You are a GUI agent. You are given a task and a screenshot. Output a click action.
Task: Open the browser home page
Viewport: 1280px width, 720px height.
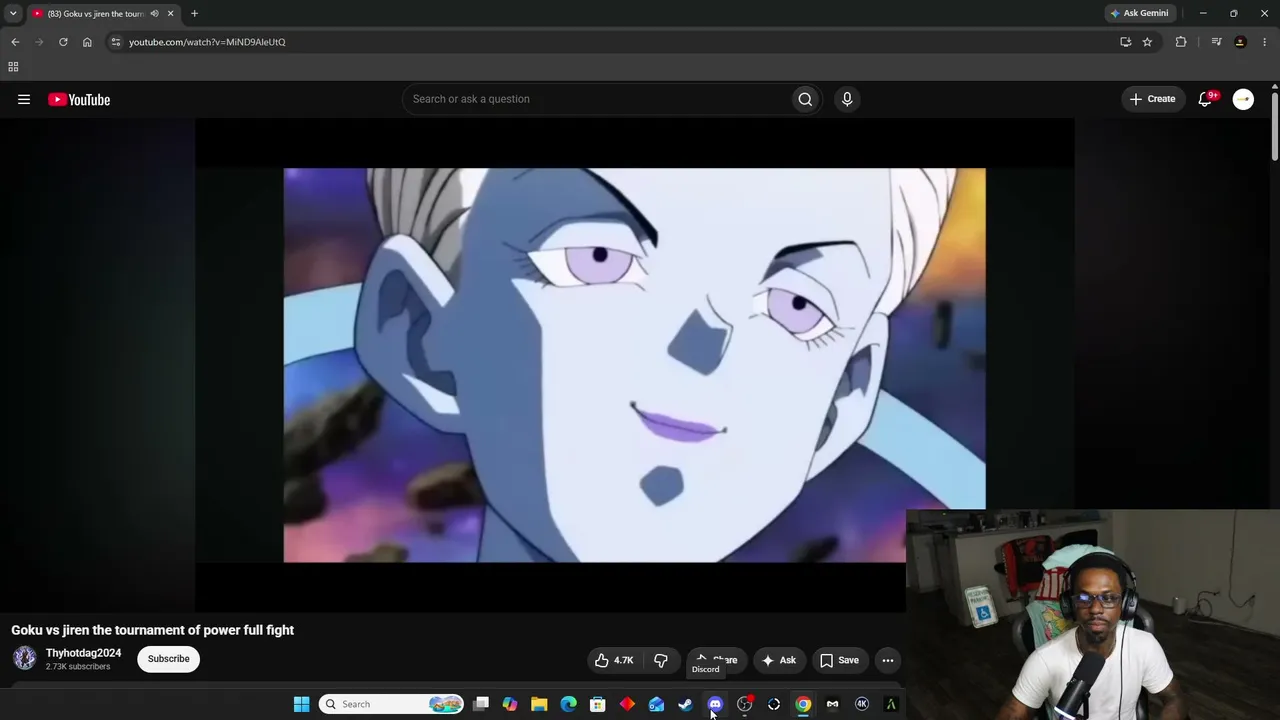click(x=87, y=42)
